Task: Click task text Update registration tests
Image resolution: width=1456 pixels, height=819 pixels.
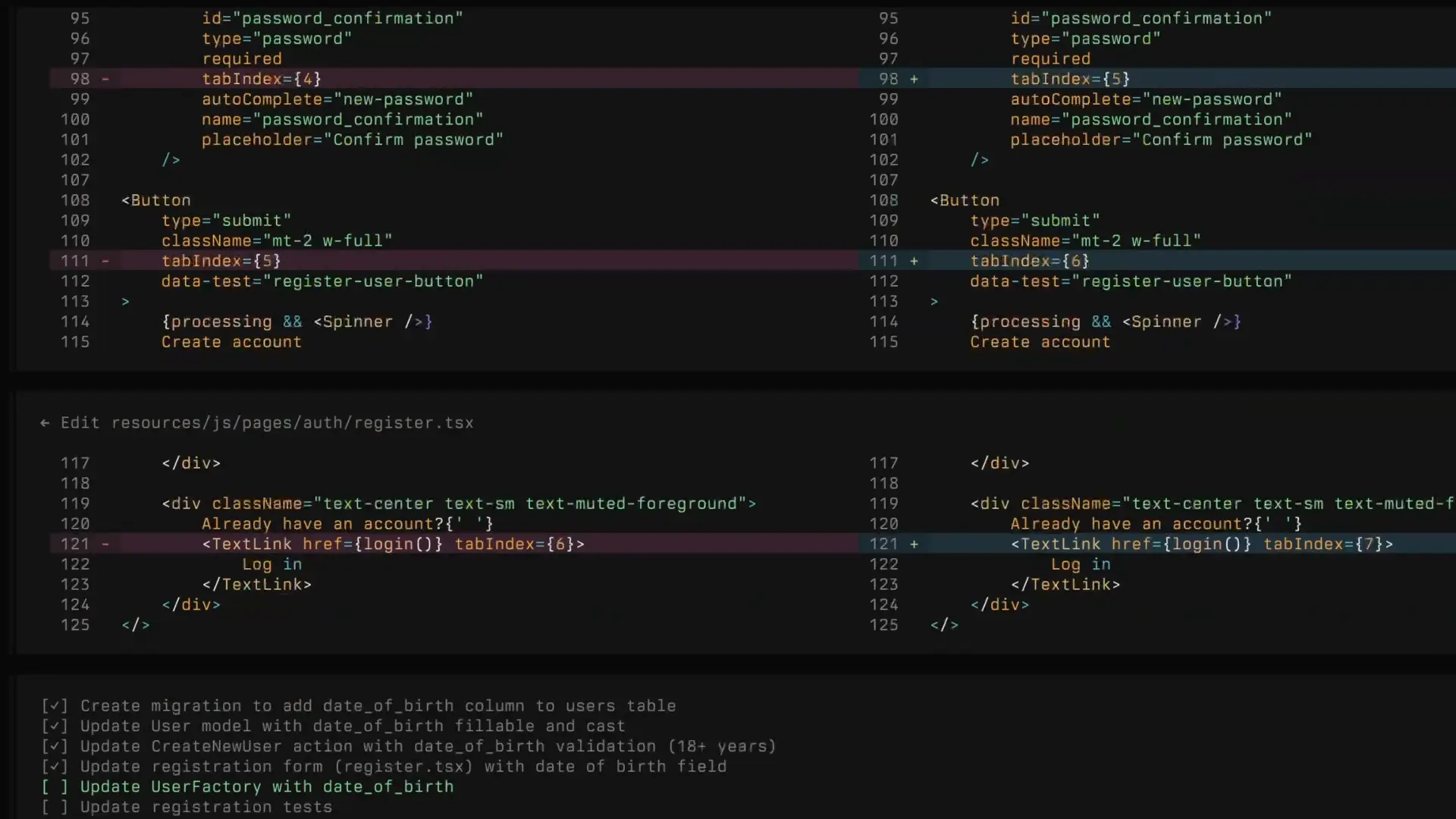Action: pyautogui.click(x=206, y=807)
